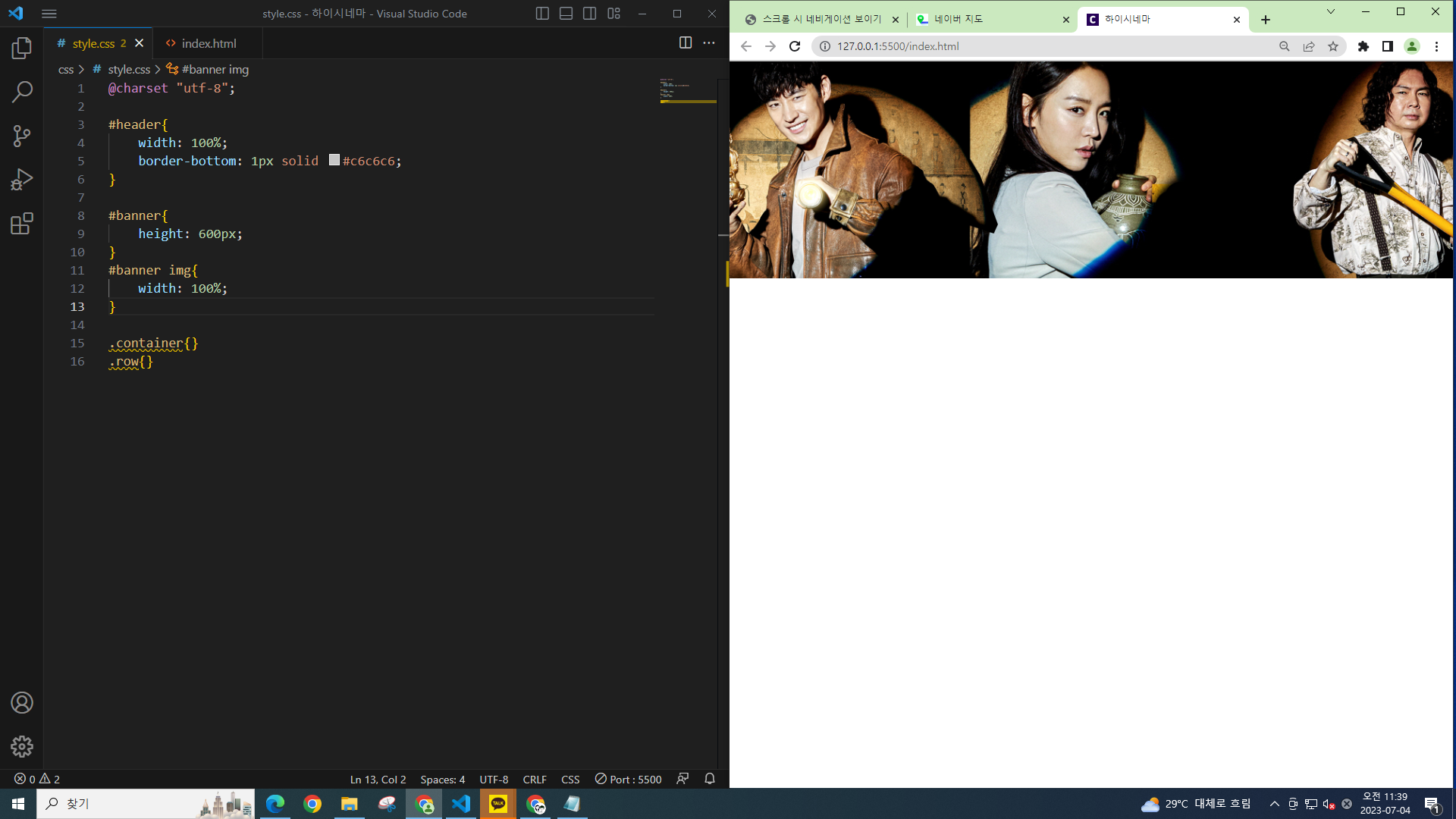
Task: Open the Extensions view
Action: 22,224
